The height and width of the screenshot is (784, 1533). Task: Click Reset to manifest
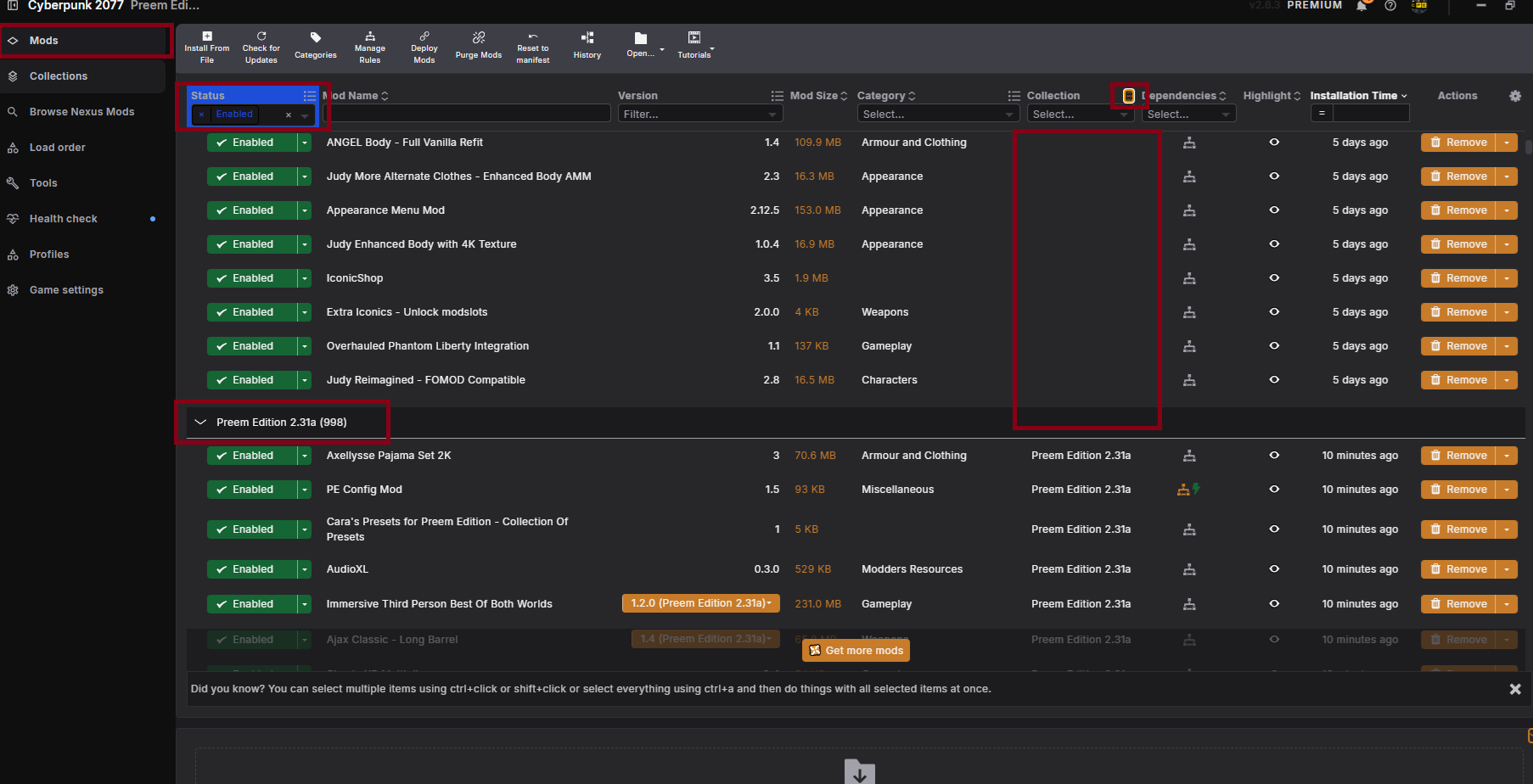[533, 48]
